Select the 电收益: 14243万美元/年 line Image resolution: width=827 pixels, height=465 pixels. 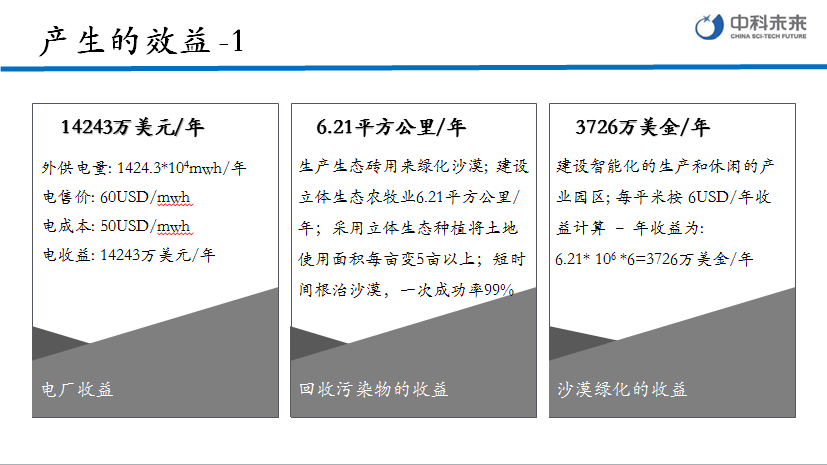[128, 255]
